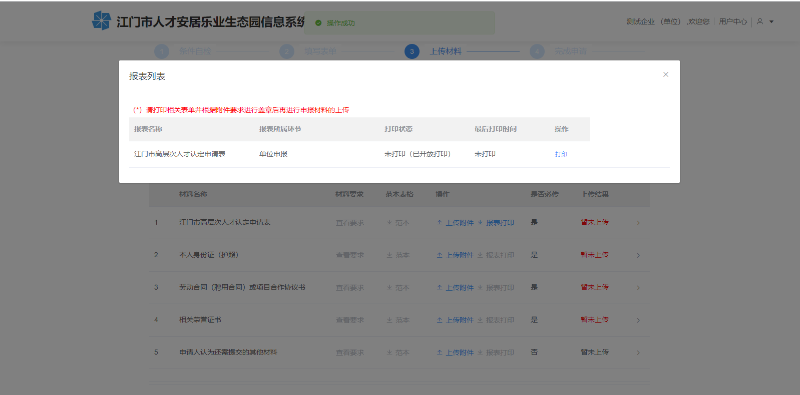Click the 上传结果 column header
This screenshot has height=395, width=800.
point(595,194)
